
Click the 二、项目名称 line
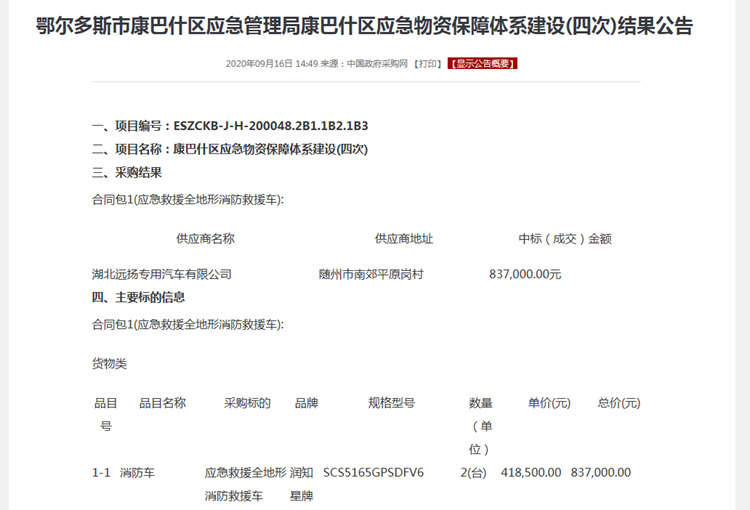point(230,149)
